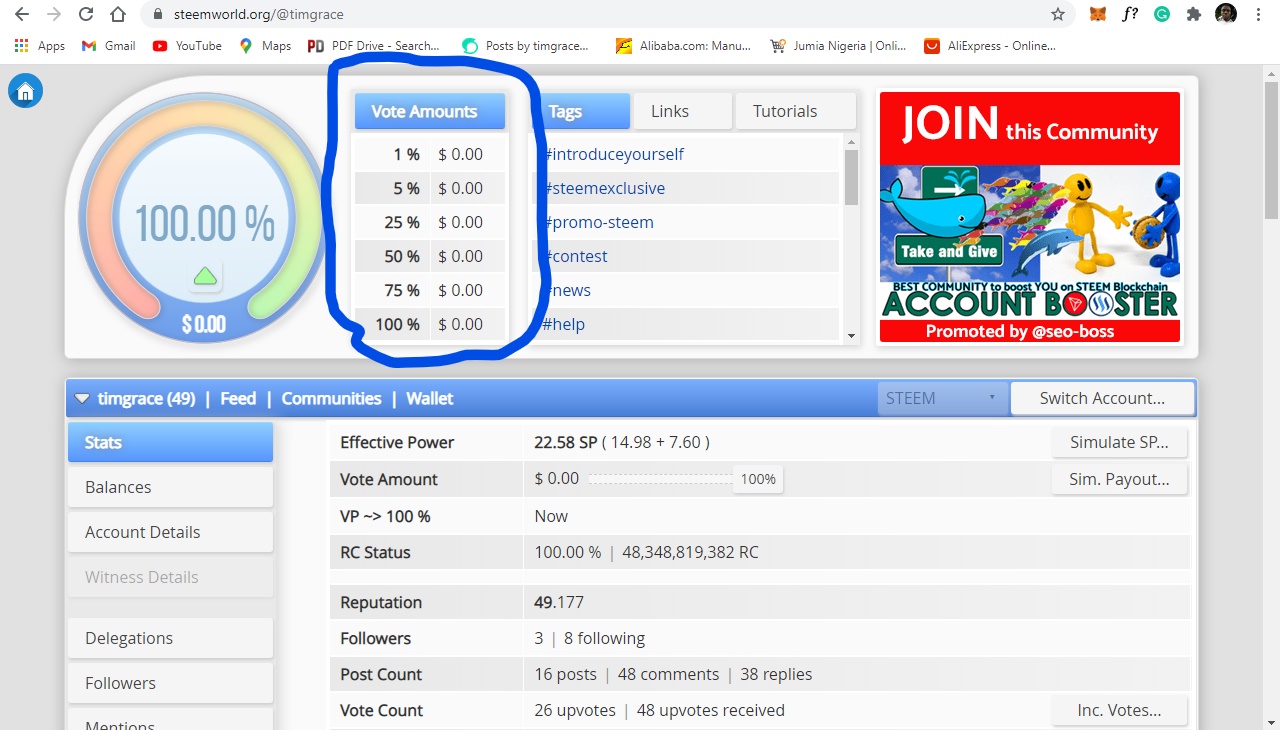1280x730 pixels.
Task: Click the Simulate SP... button
Action: click(1118, 442)
